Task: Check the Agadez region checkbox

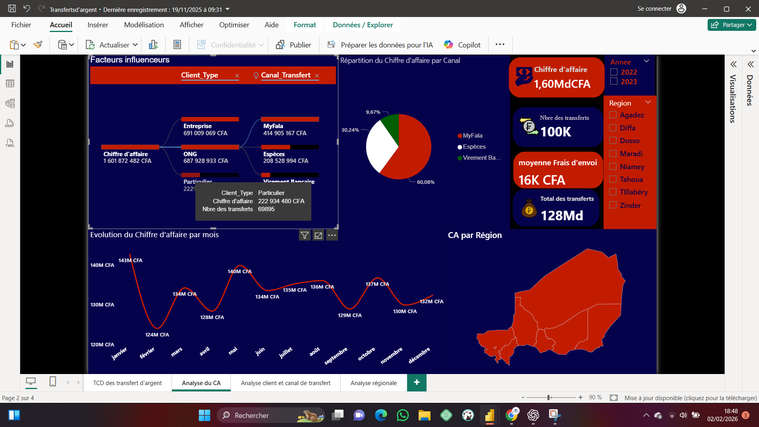Action: pyautogui.click(x=613, y=115)
